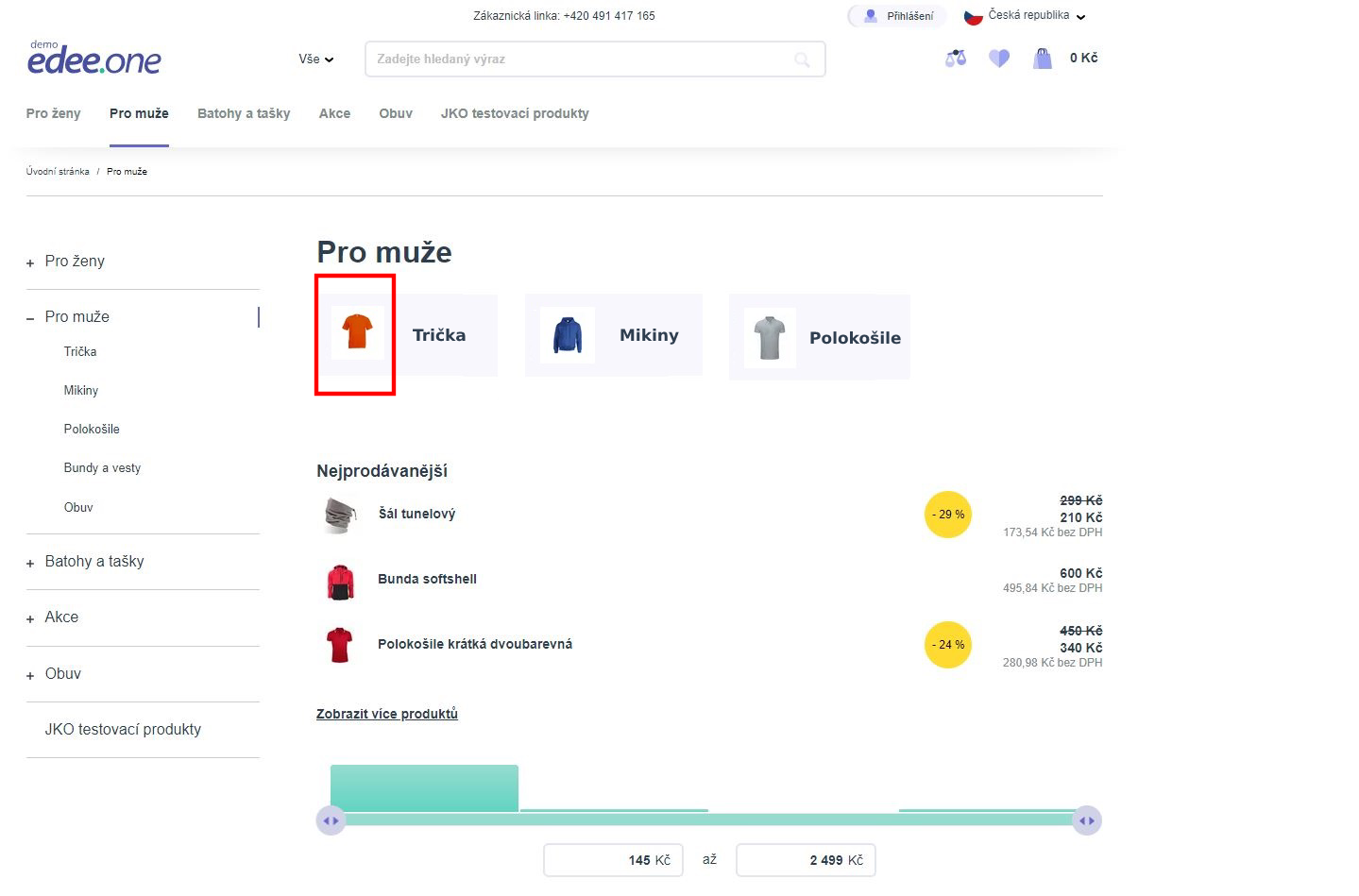The height and width of the screenshot is (896, 1359).
Task: Click the orange T-shirt Trička image
Action: point(357,332)
